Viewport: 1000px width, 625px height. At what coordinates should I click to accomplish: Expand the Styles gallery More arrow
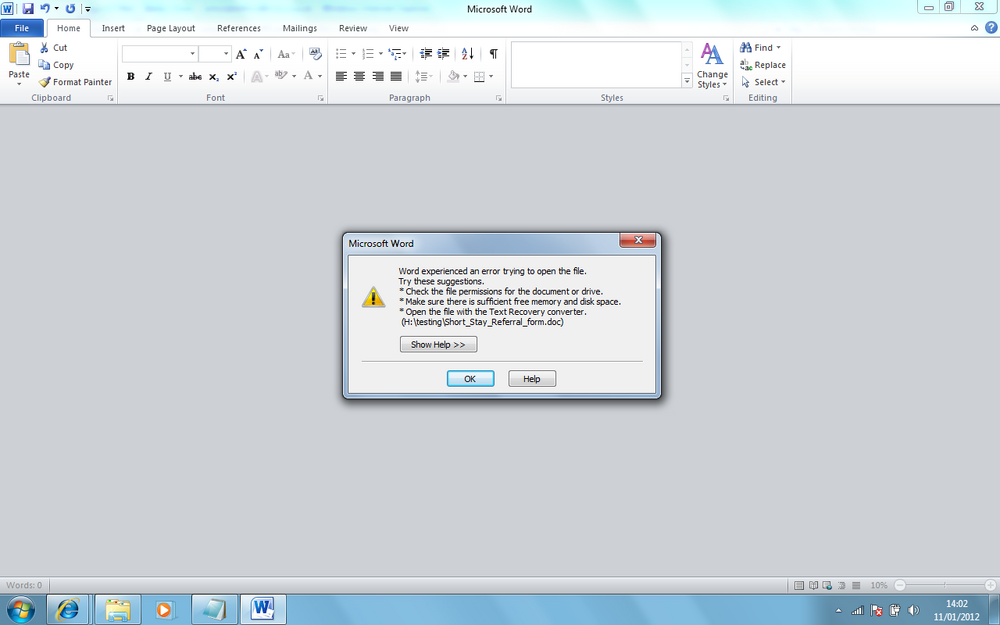click(687, 81)
